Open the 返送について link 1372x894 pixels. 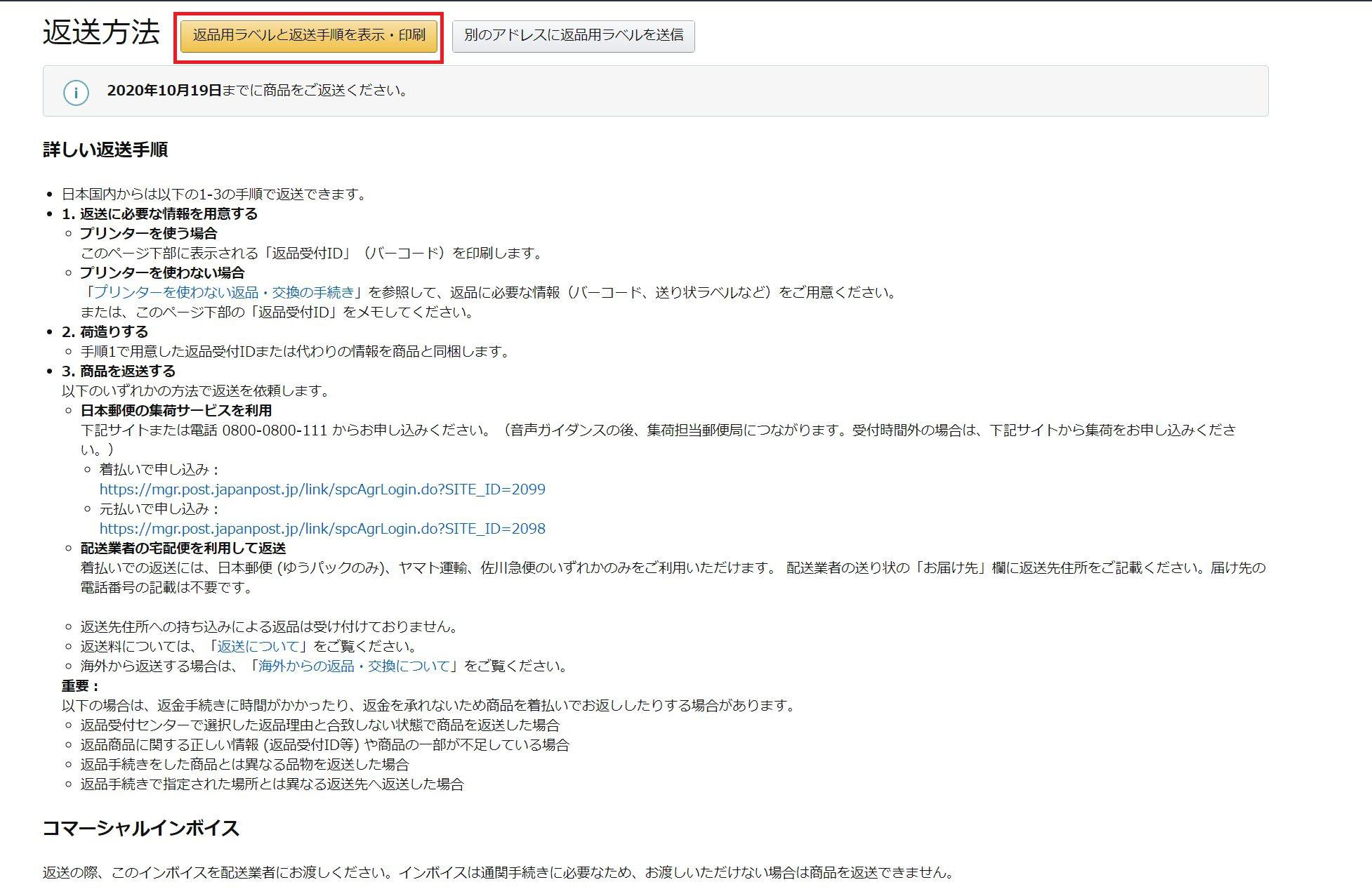tap(258, 646)
